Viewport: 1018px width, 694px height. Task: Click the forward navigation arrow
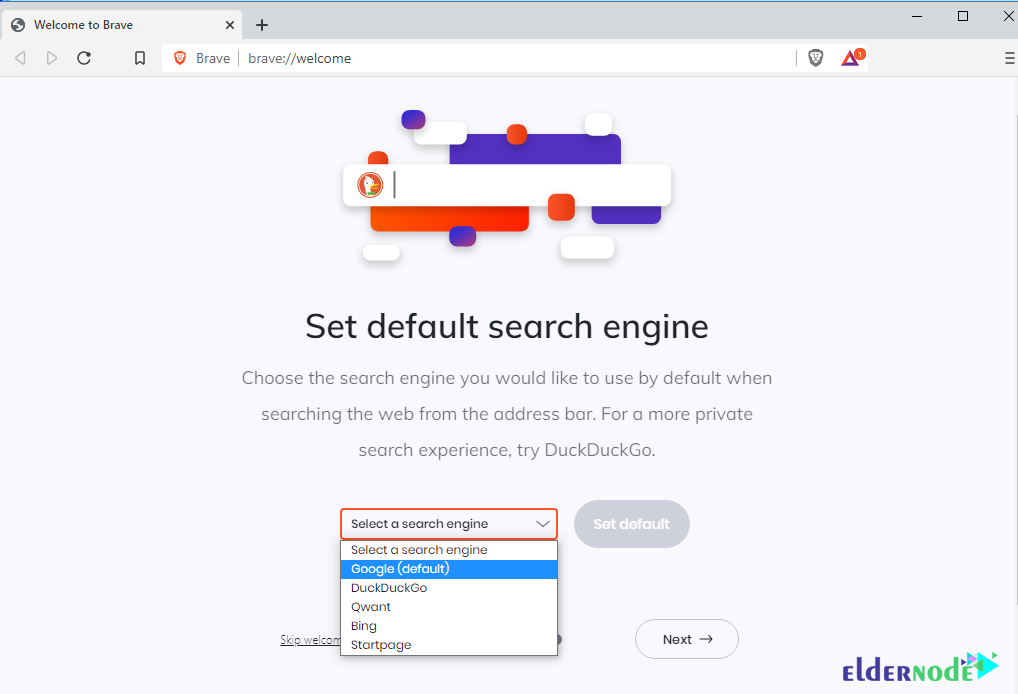coord(52,58)
